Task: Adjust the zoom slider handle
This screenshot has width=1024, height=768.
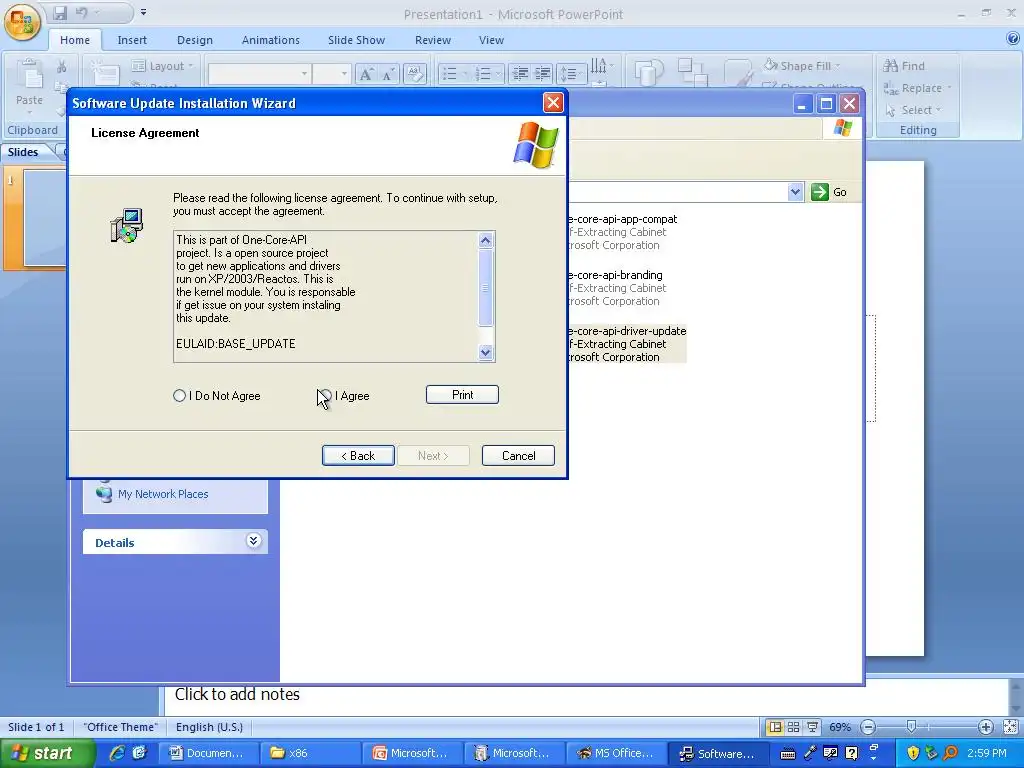Action: click(x=911, y=726)
